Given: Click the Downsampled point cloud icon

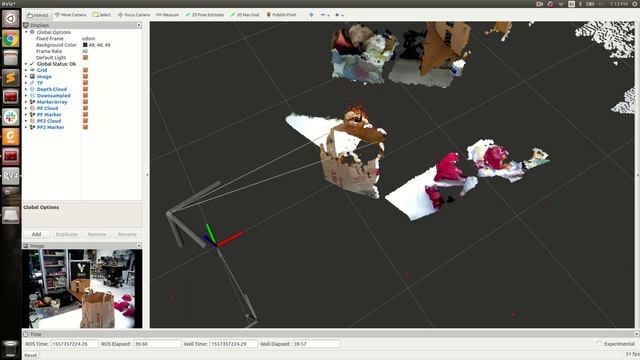Looking at the screenshot, I should [32, 96].
